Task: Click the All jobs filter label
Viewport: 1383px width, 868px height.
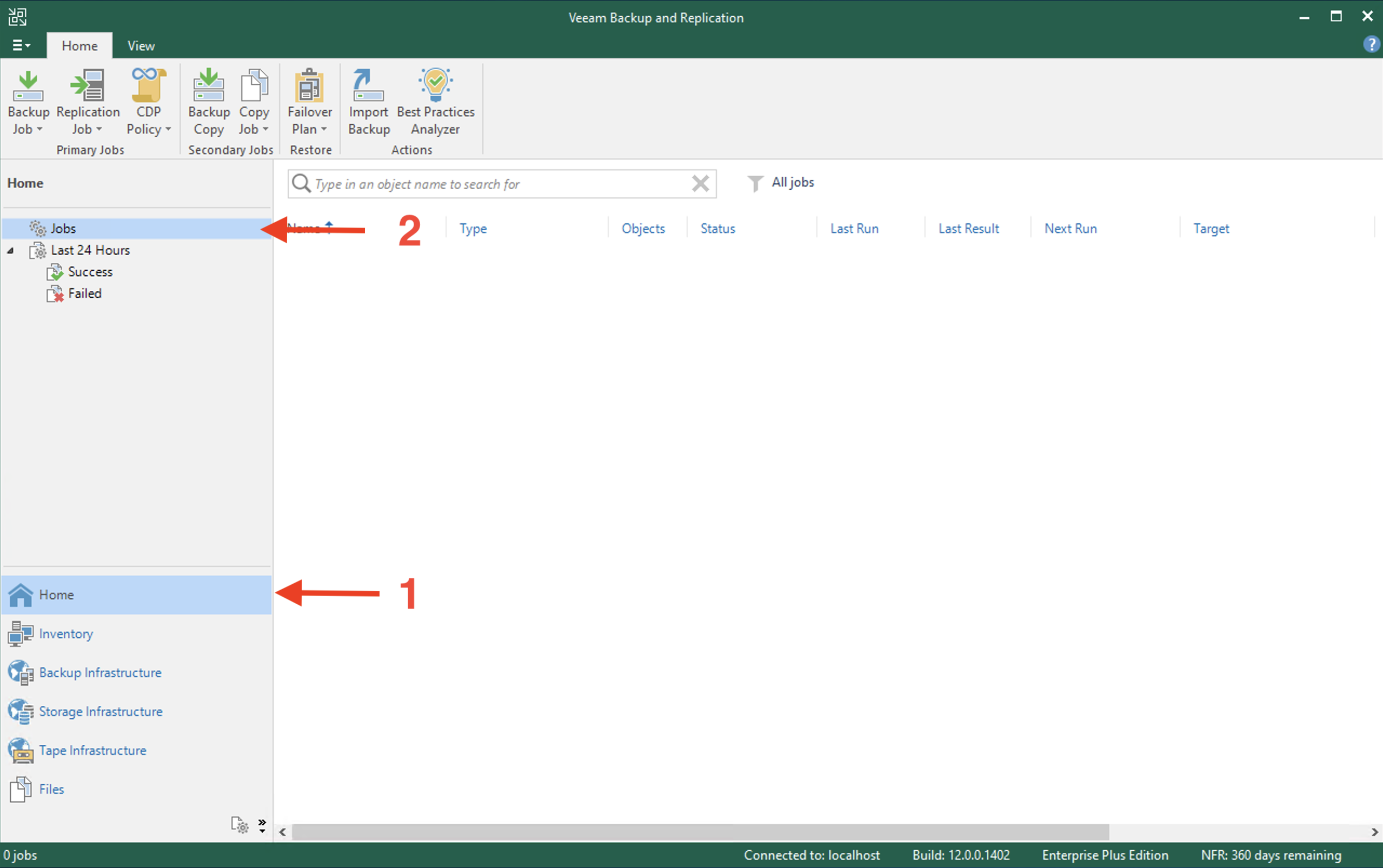Action: pyautogui.click(x=792, y=183)
